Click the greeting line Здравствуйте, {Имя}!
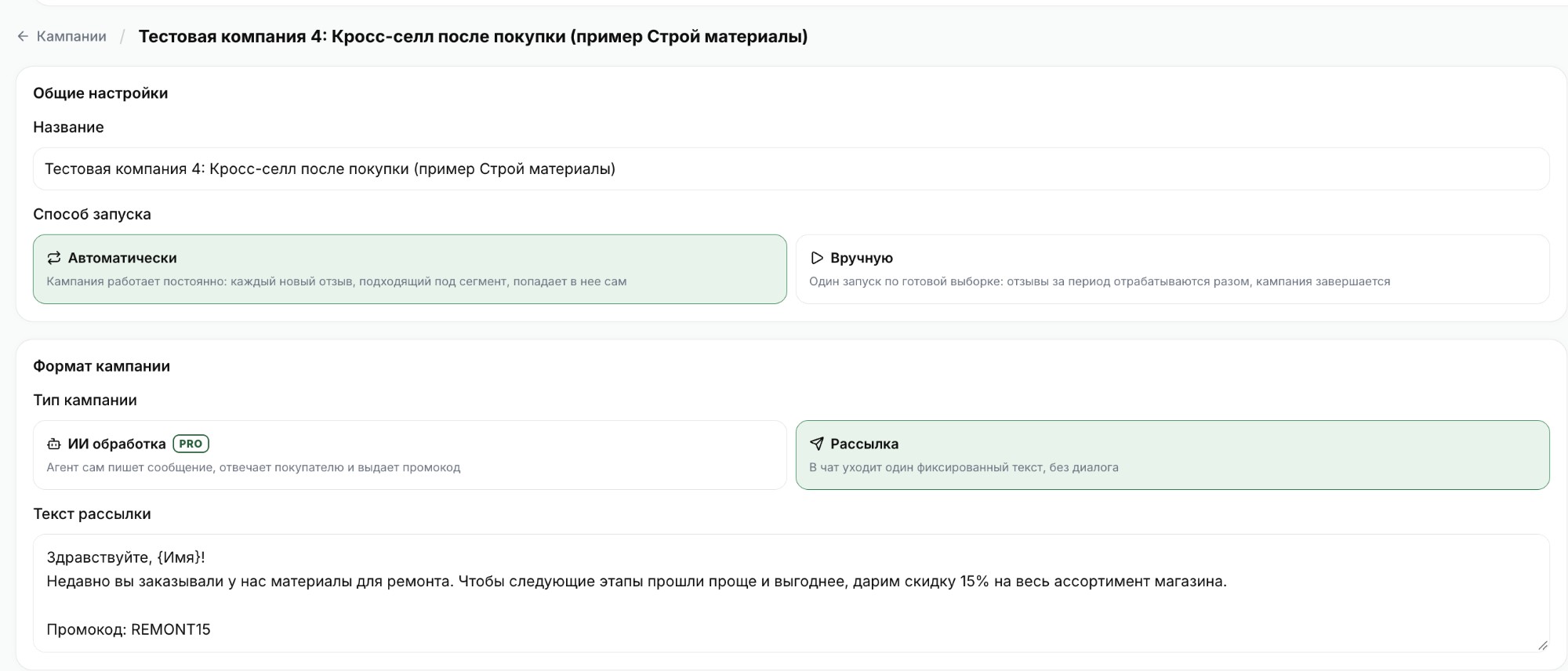This screenshot has height=671, width=1568. [125, 557]
